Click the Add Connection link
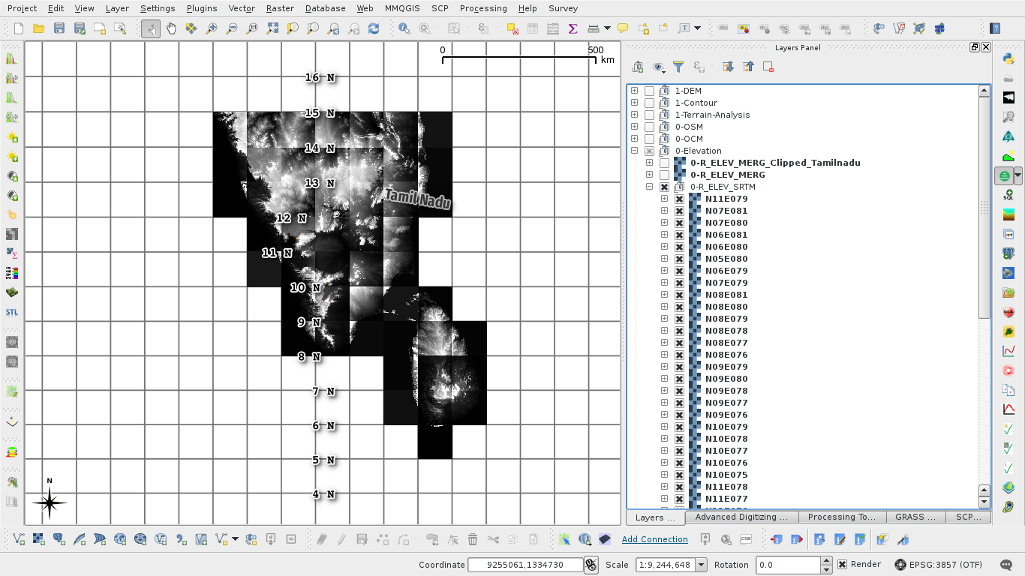The height and width of the screenshot is (576, 1025). pos(654,539)
